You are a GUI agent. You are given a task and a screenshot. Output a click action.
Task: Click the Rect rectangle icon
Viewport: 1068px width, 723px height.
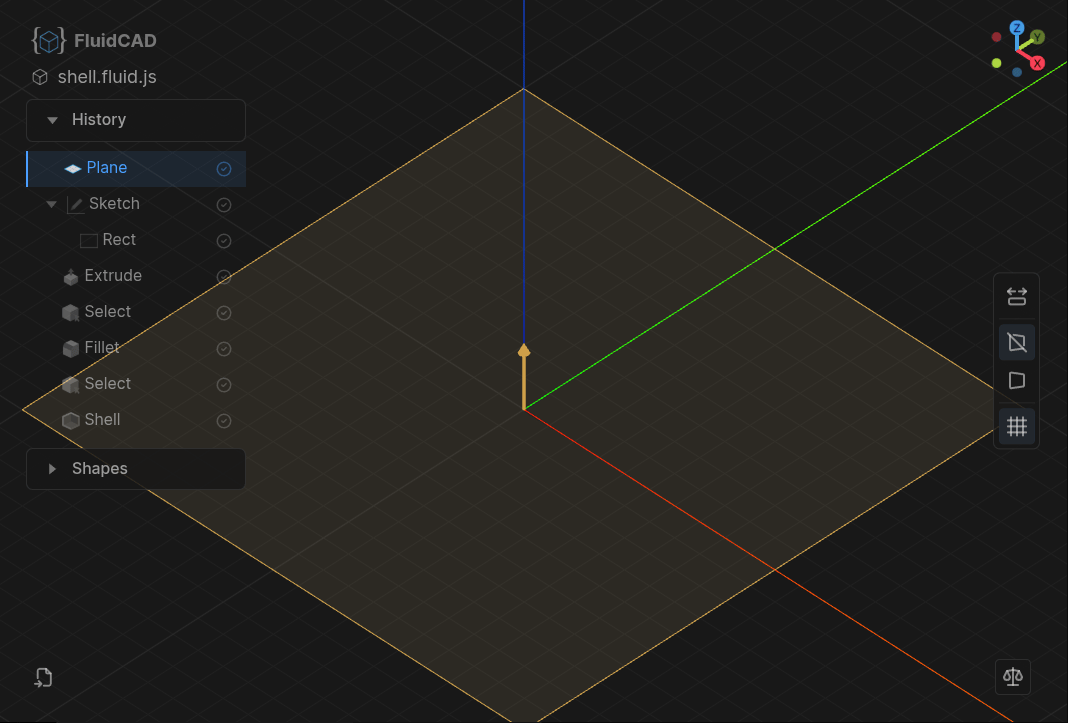tap(89, 241)
